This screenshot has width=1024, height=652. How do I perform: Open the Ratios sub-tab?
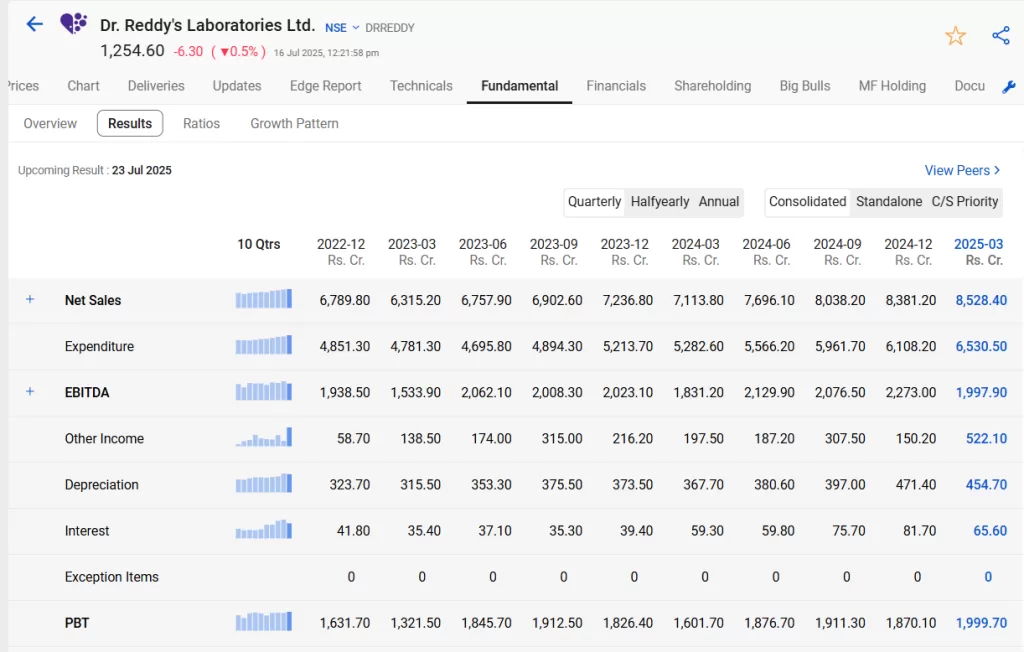[201, 123]
